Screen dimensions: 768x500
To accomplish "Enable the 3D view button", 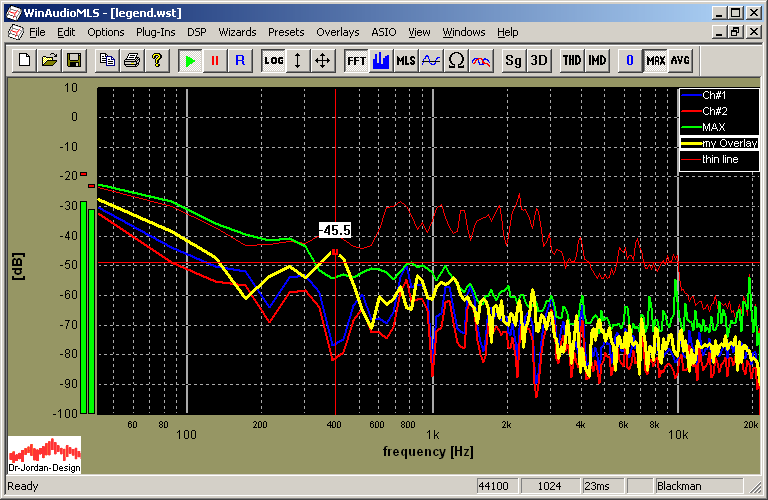I will 539,60.
